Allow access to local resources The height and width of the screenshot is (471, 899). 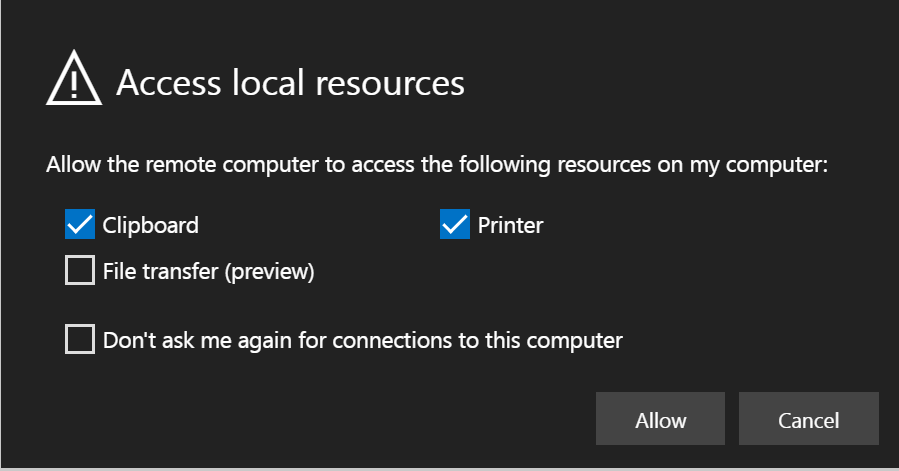click(660, 419)
